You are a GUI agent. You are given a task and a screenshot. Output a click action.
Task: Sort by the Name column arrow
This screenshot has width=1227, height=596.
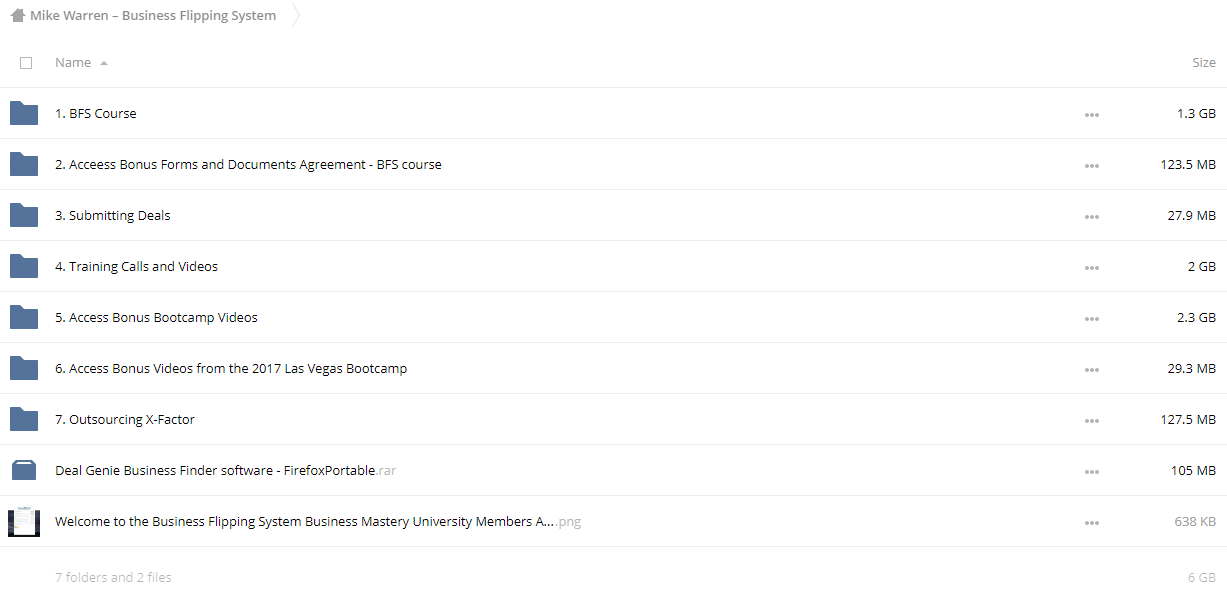coord(104,63)
